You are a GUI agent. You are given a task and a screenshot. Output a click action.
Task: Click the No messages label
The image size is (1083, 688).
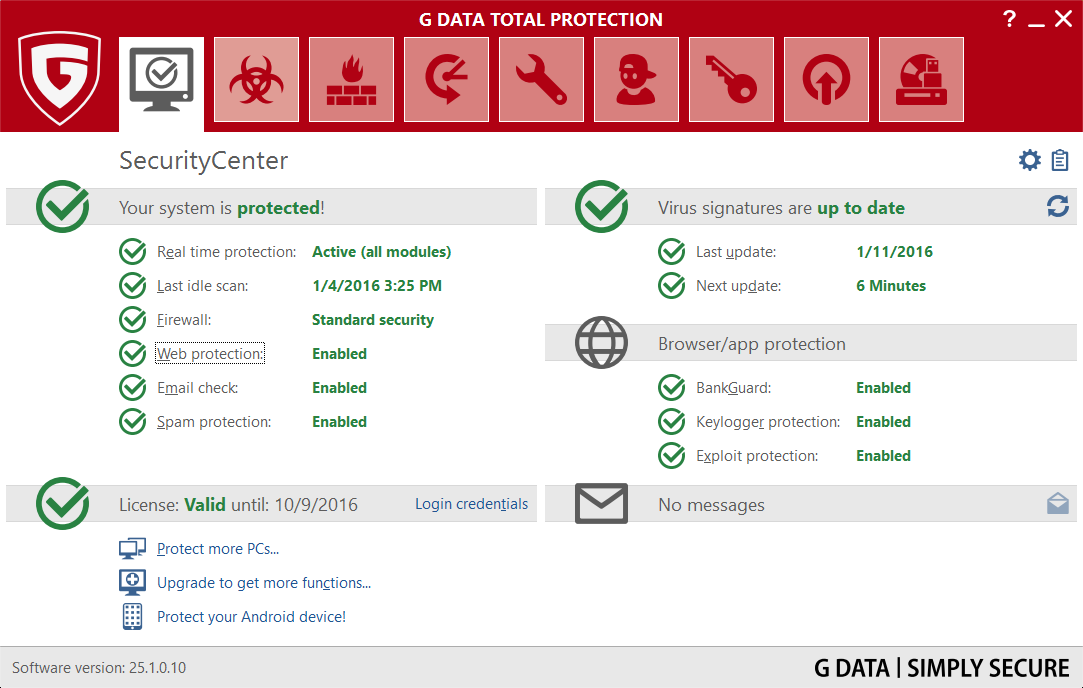click(x=711, y=505)
